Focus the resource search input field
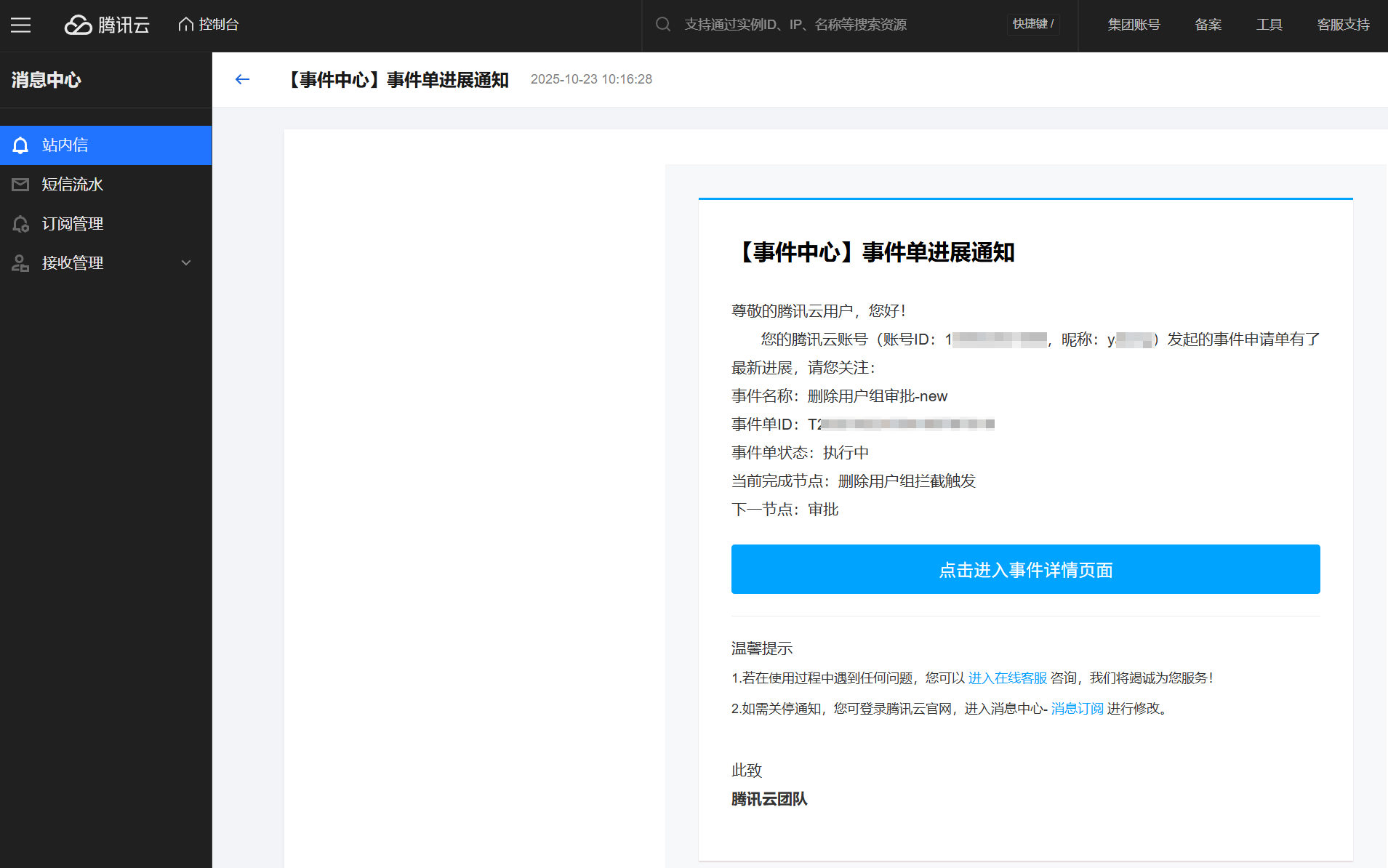1388x868 pixels. (x=836, y=25)
